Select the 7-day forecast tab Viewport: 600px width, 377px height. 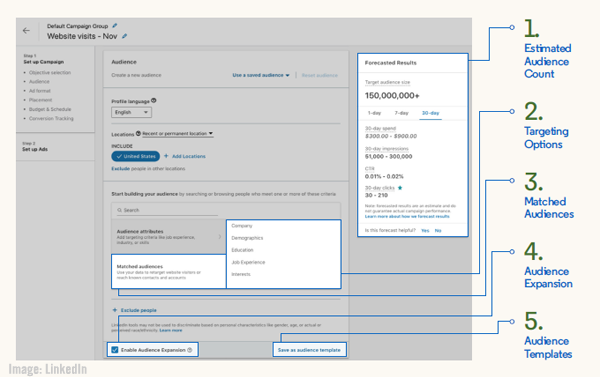pyautogui.click(x=401, y=113)
